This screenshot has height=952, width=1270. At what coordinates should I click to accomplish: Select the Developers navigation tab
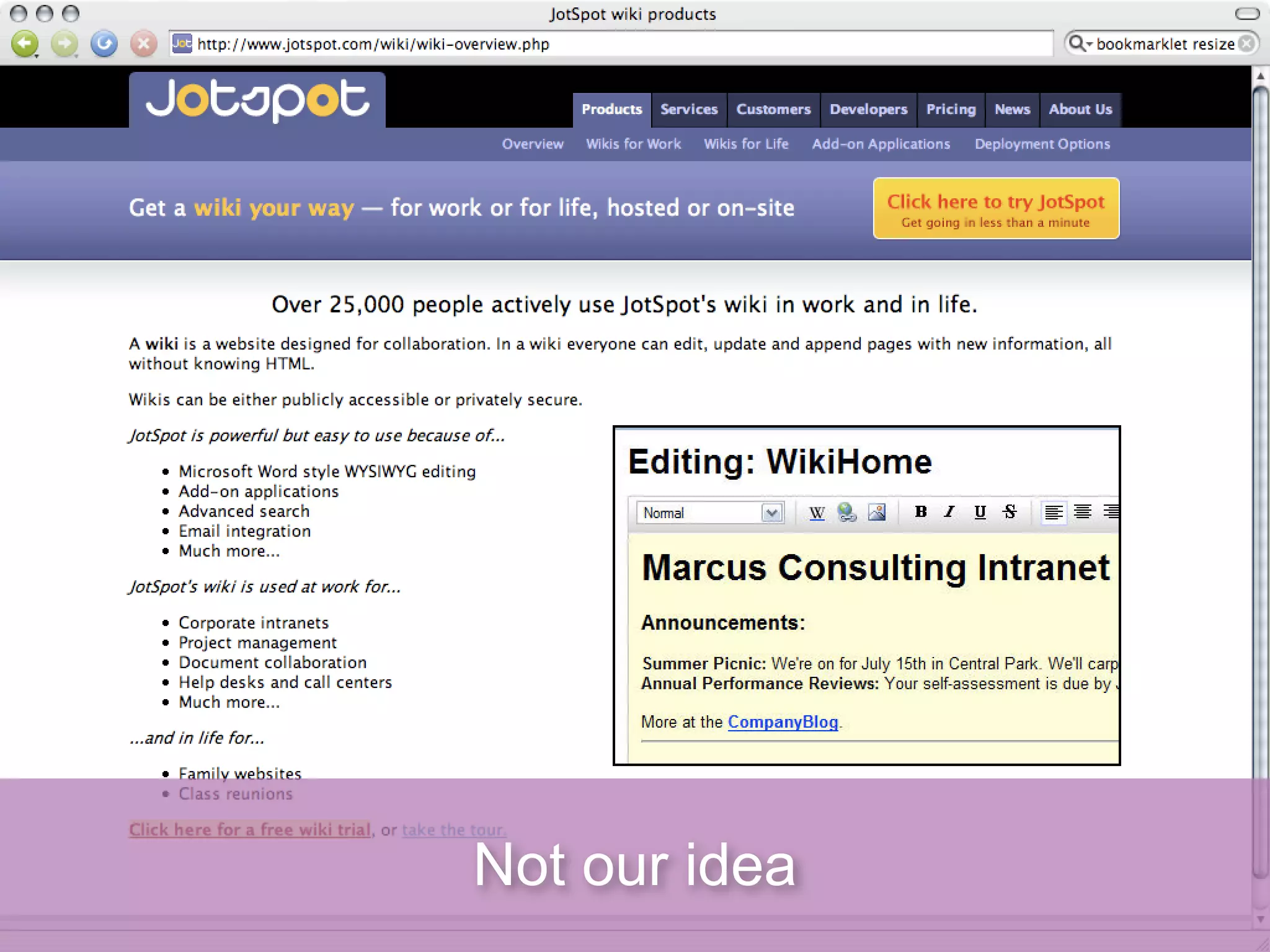pos(868,110)
